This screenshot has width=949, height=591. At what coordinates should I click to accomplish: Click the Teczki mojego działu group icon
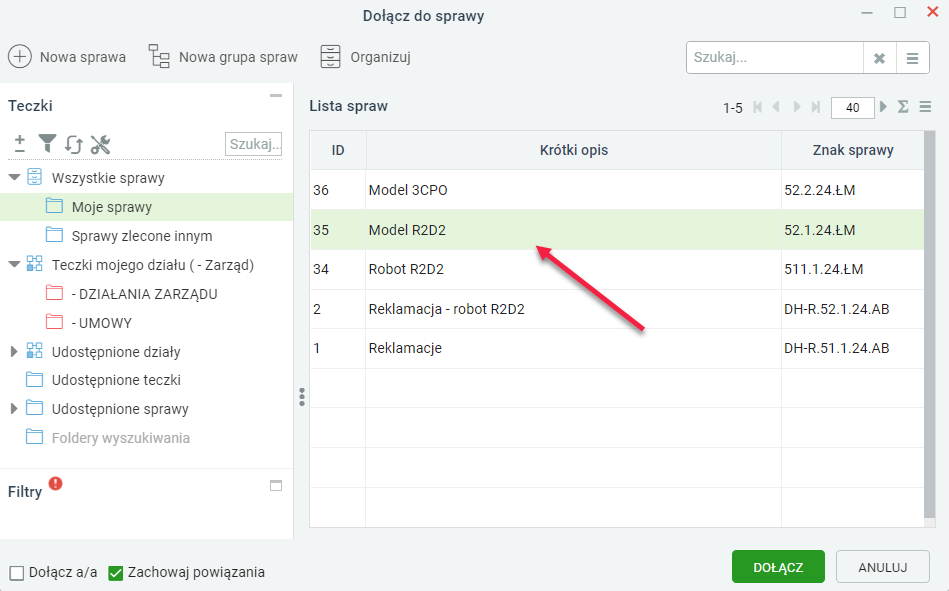click(34, 264)
